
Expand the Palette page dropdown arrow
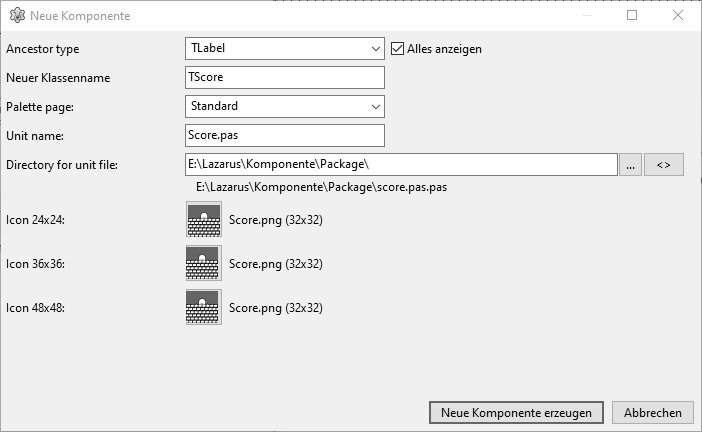376,107
